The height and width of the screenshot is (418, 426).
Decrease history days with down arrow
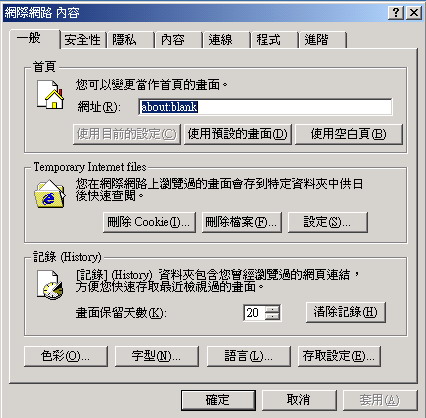273,316
